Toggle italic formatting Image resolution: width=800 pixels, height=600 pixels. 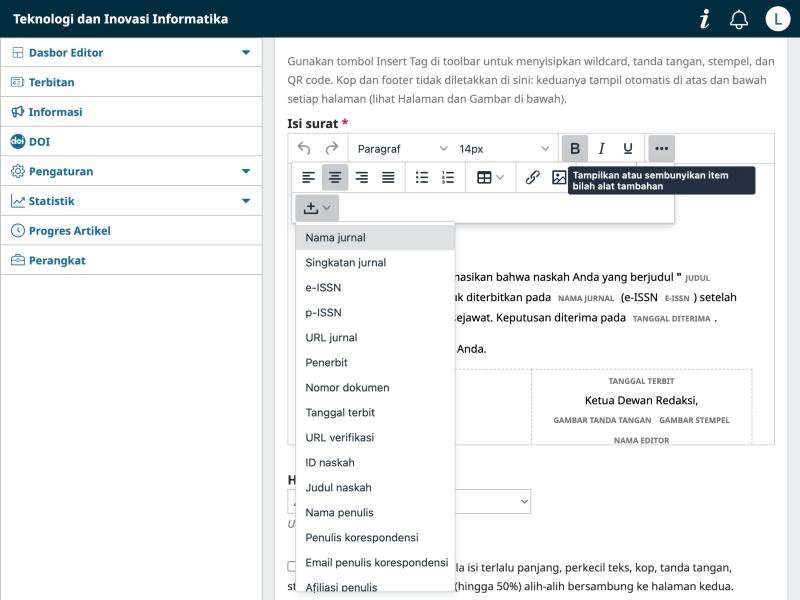[602, 148]
